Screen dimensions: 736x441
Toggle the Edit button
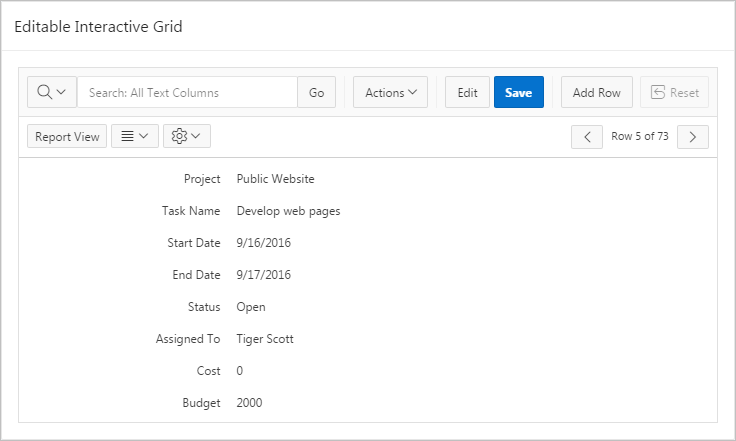[467, 92]
